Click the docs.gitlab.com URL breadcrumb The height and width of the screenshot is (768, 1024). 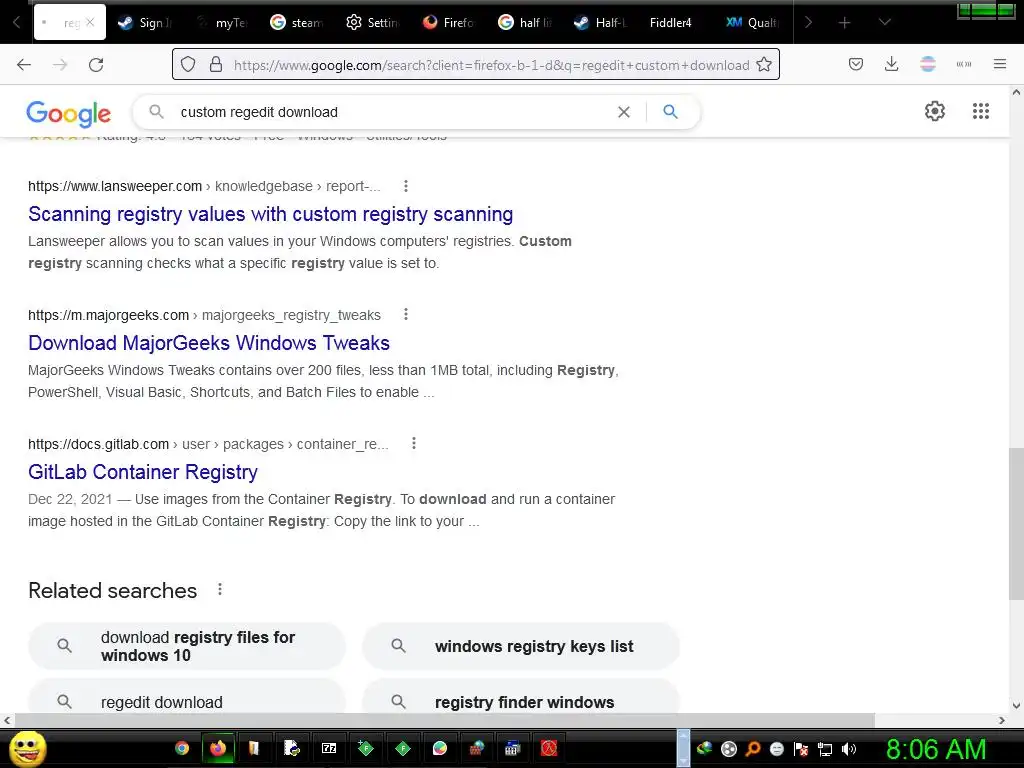tap(208, 444)
